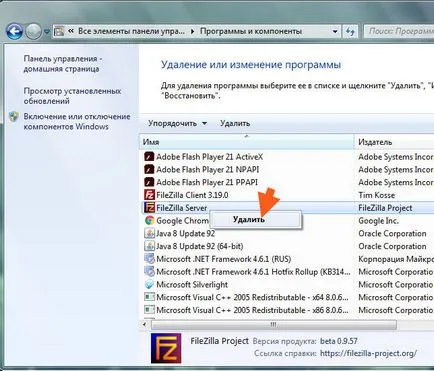Click .NET Framework 4.6.1 Hotfix Rollup icon
434x371 pixels.
pos(149,271)
